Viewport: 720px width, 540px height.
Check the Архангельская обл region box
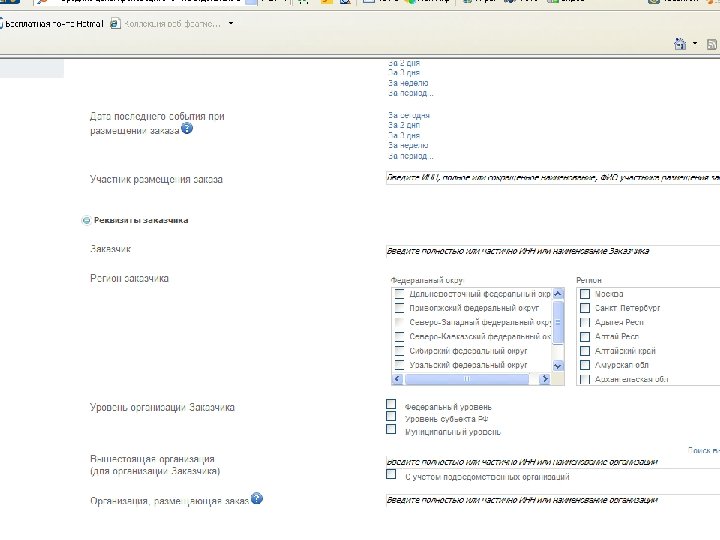coord(585,379)
